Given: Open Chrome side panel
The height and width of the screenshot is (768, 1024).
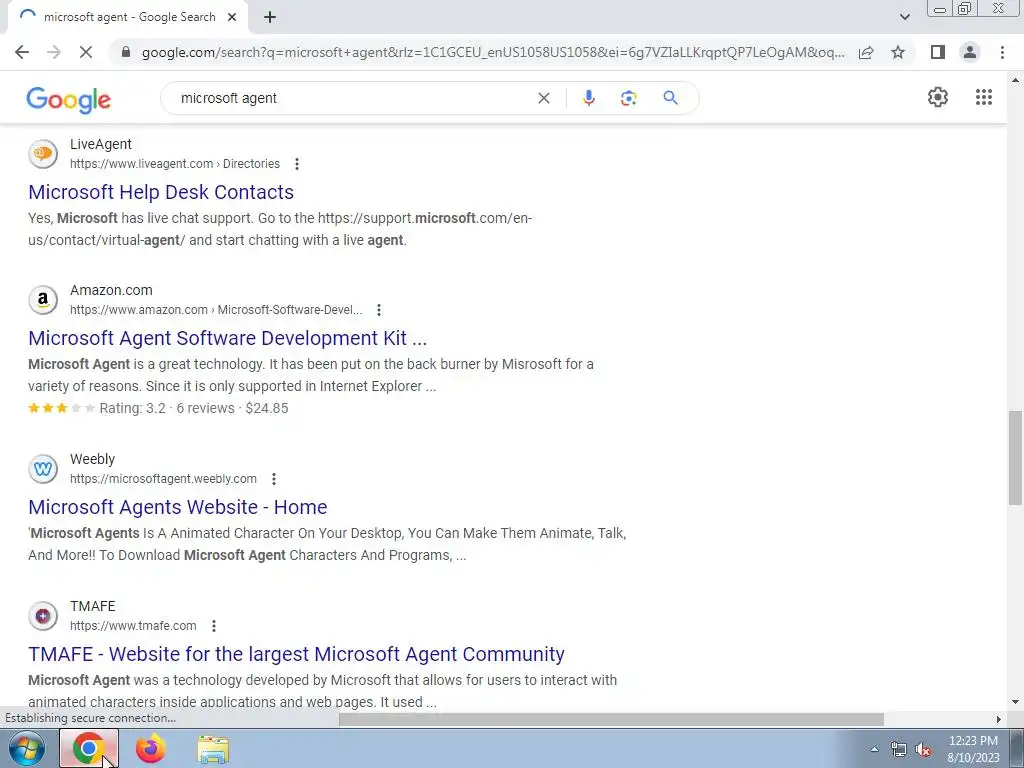Looking at the screenshot, I should [938, 52].
